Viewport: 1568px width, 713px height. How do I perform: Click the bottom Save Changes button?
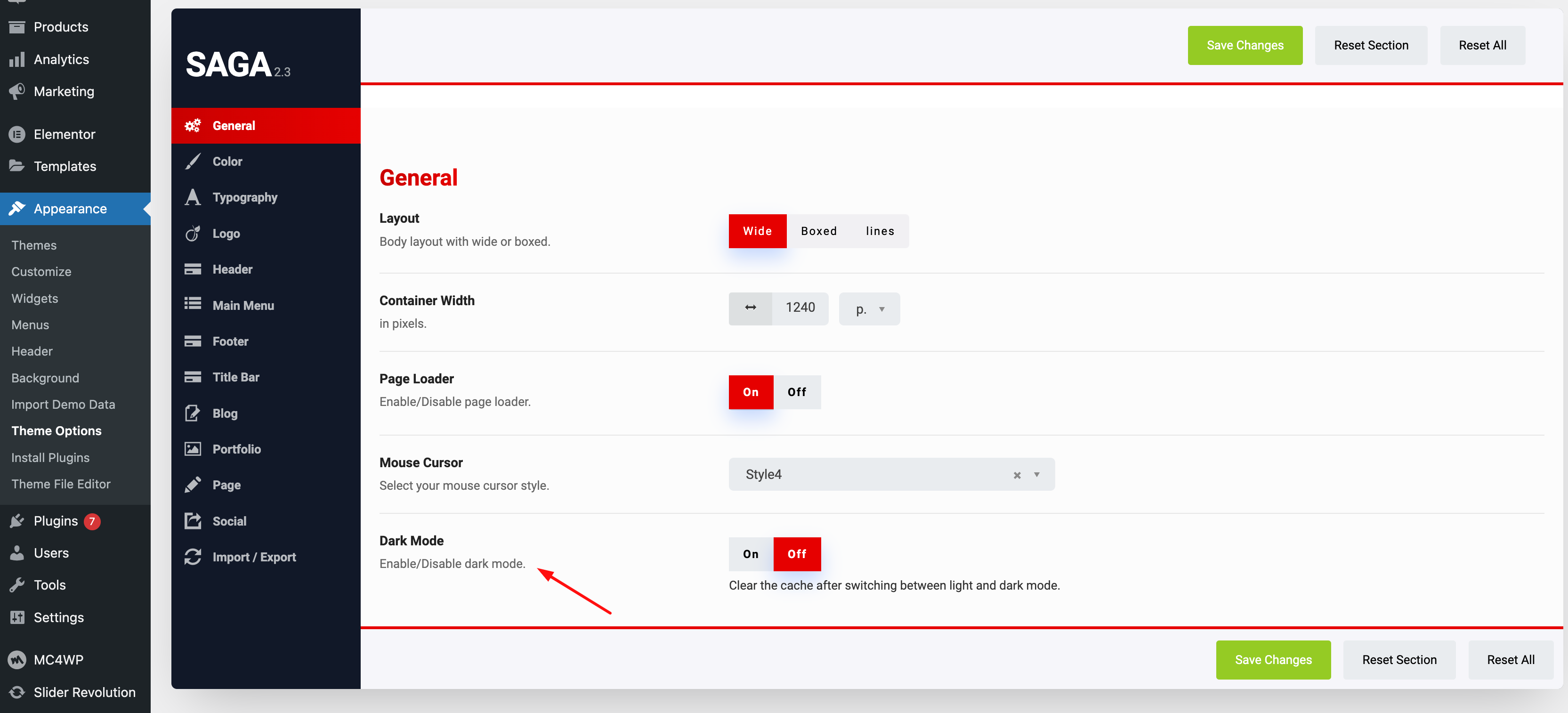1273,659
